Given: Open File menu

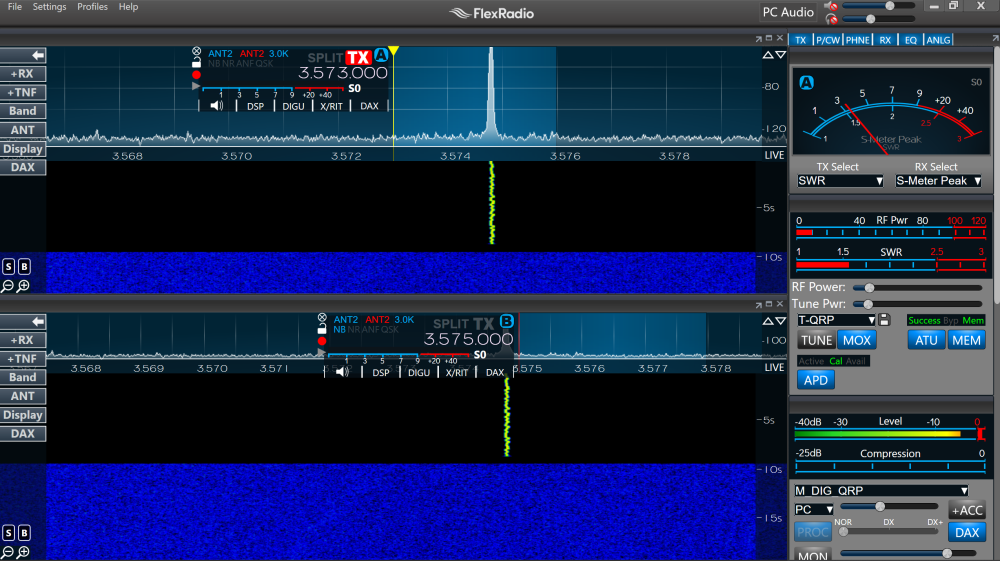Looking at the screenshot, I should 15,7.
